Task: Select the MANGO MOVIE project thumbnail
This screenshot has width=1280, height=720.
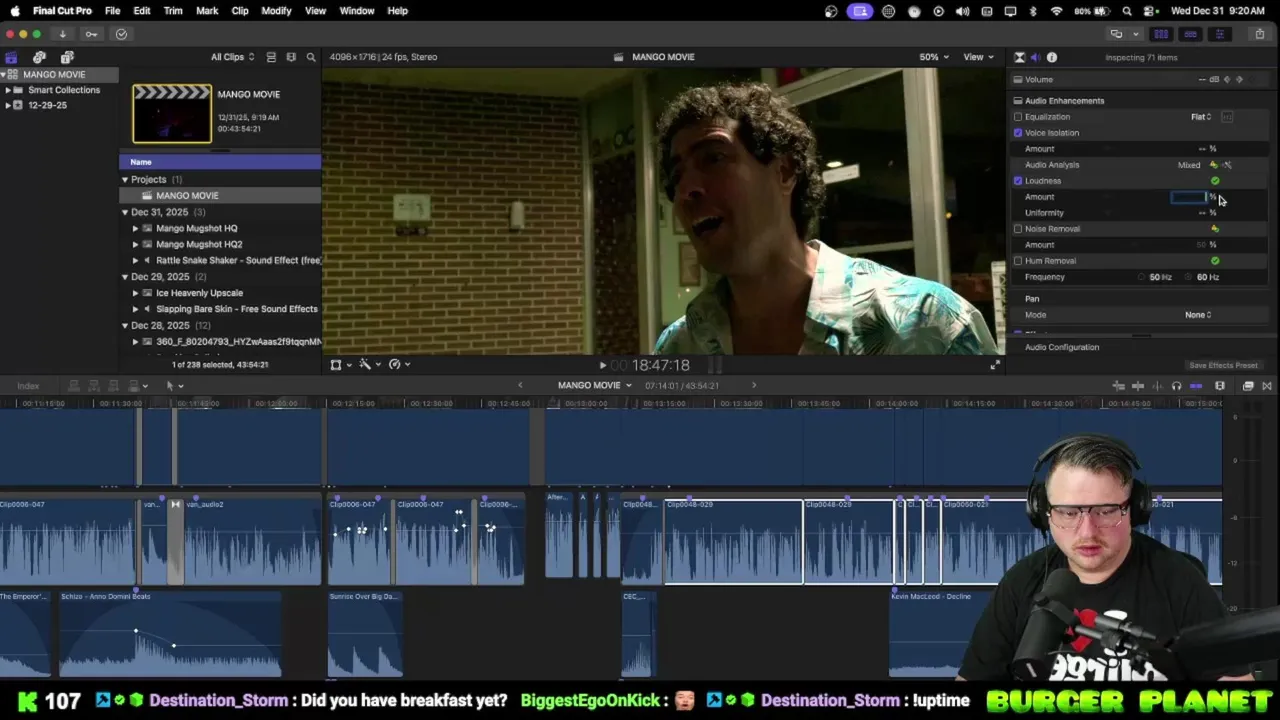Action: point(172,113)
